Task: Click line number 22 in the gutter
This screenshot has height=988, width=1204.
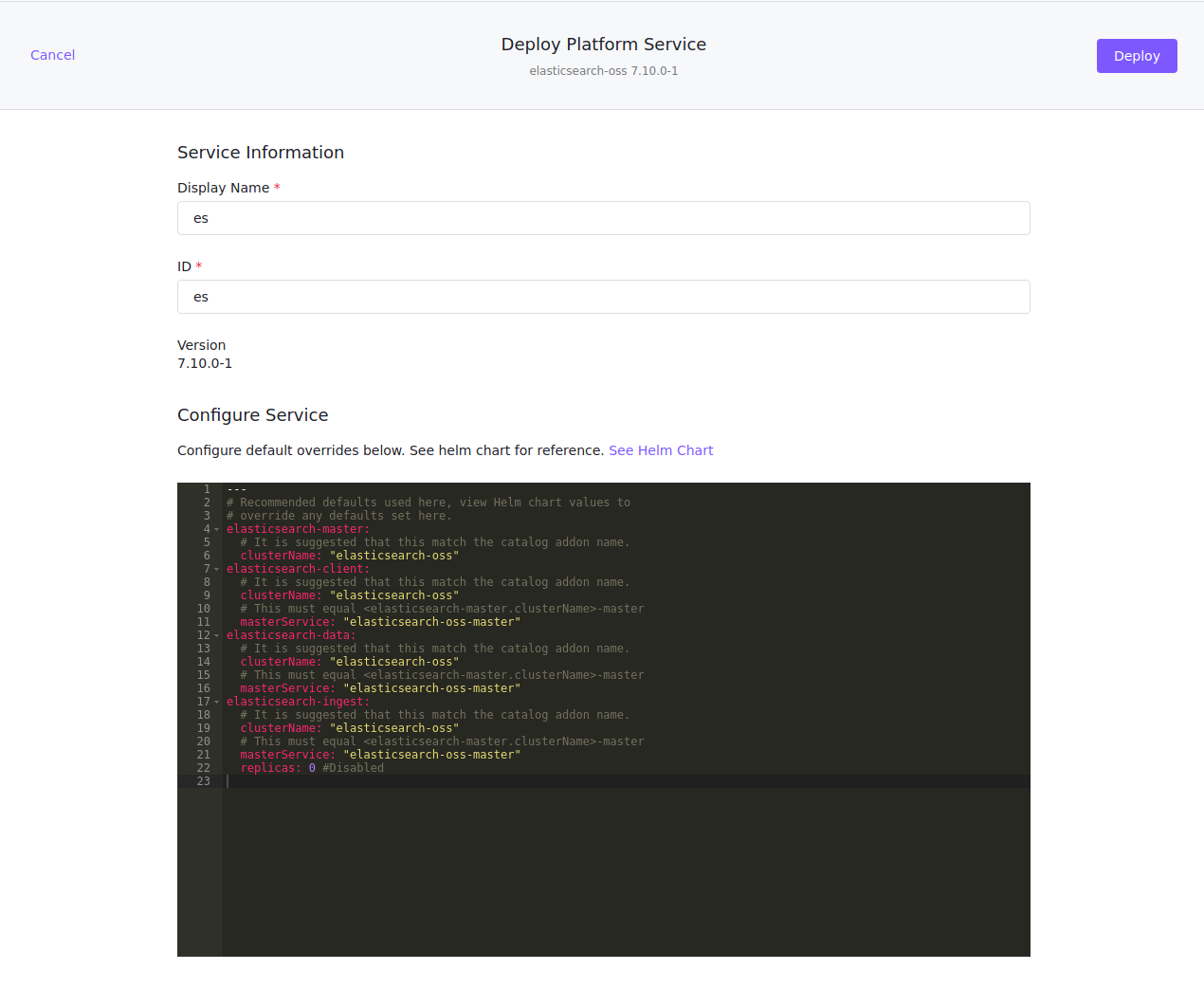Action: pyautogui.click(x=204, y=768)
